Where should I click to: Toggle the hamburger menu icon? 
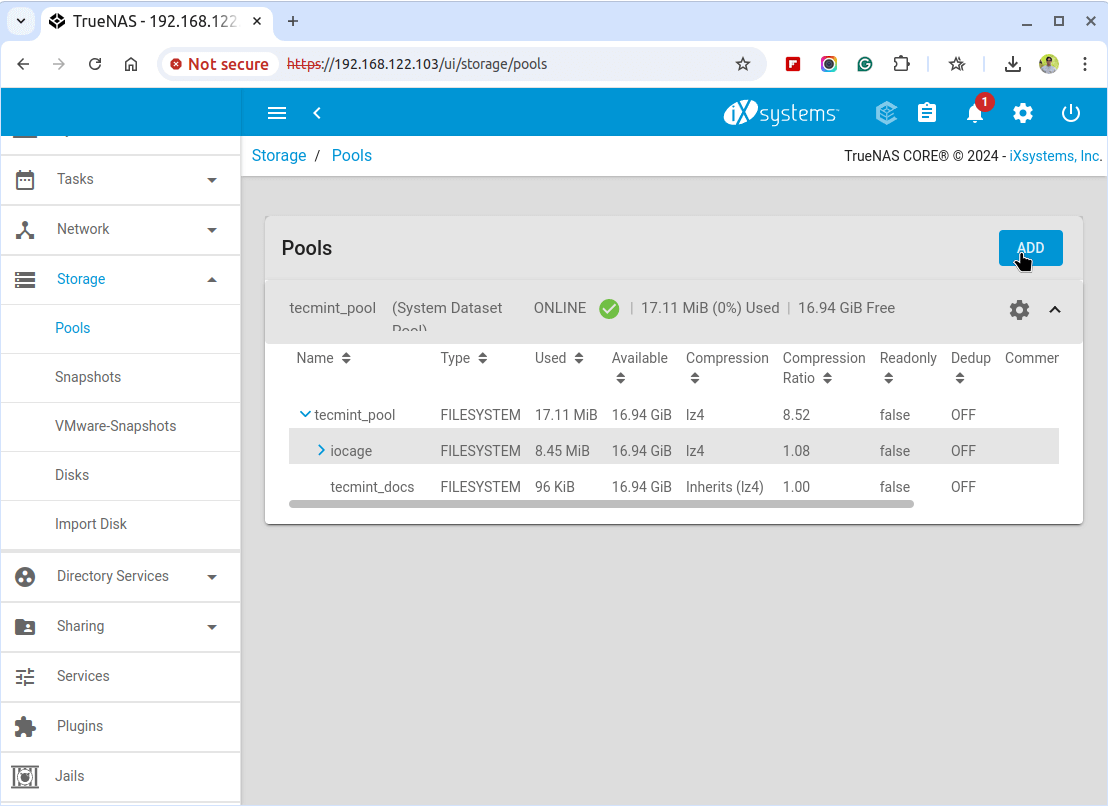pos(277,113)
